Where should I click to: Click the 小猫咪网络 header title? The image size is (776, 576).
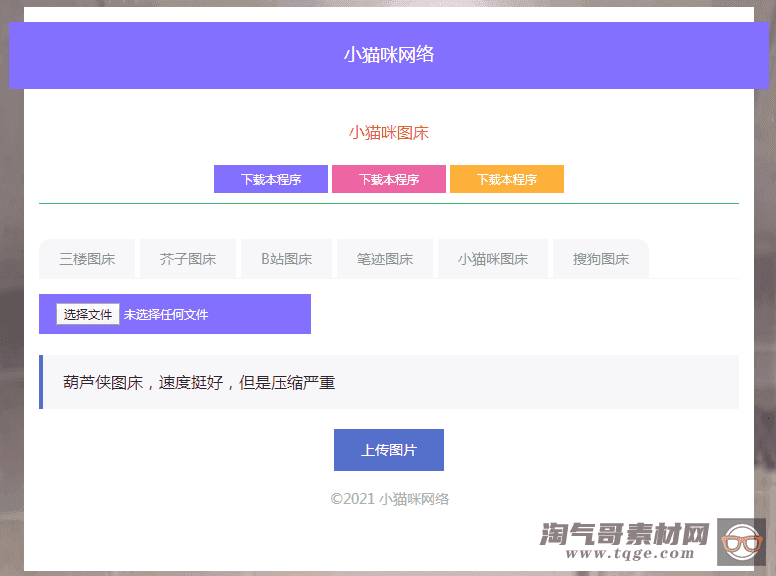pyautogui.click(x=389, y=54)
